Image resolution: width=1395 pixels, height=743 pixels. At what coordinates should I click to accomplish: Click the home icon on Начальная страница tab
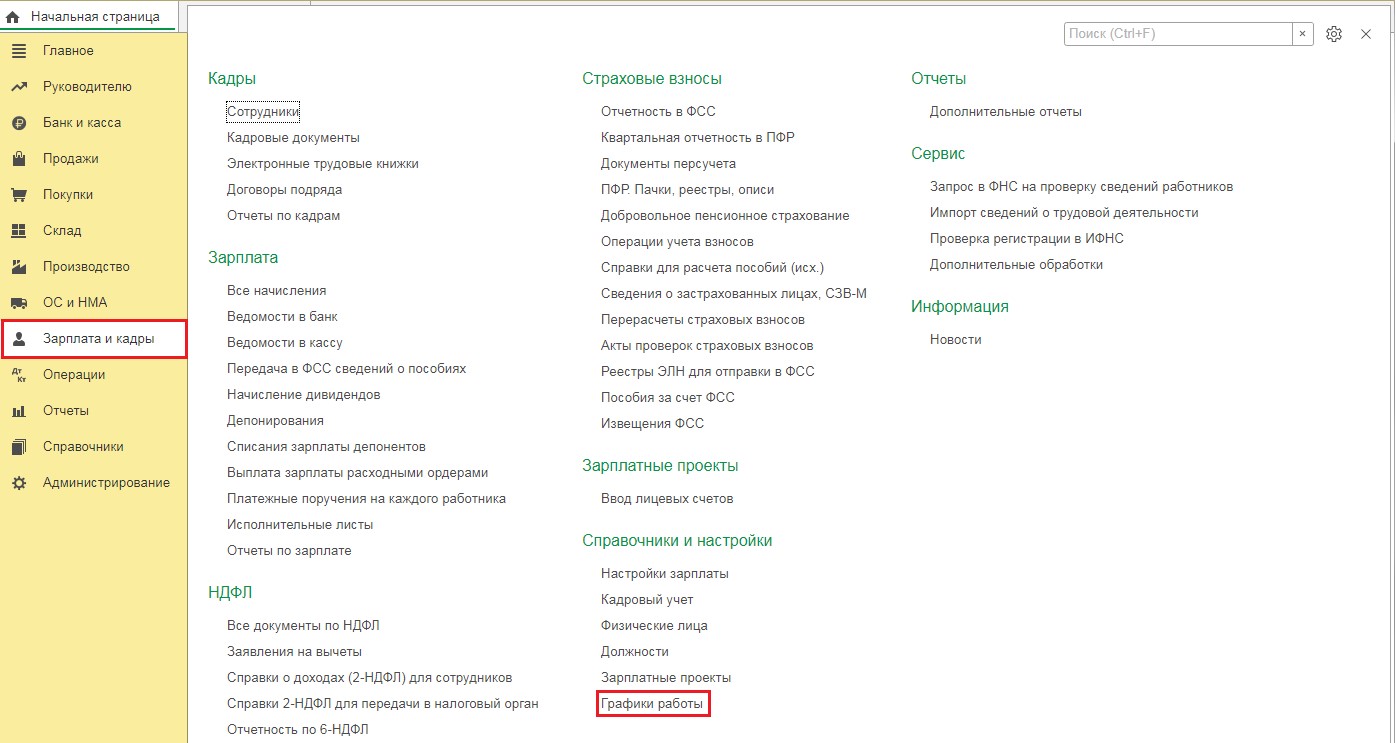[13, 17]
